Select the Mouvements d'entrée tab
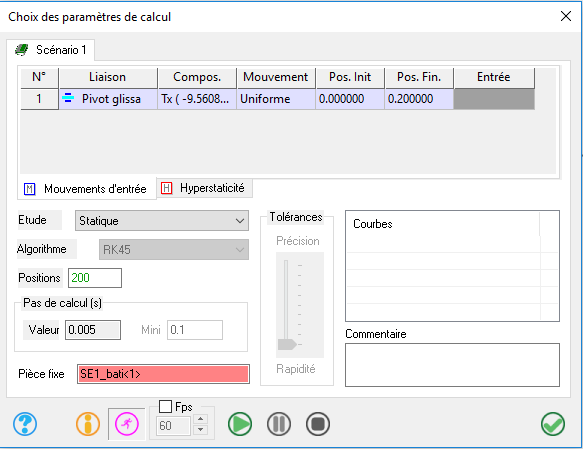Viewport: 583px width, 449px height. [87, 189]
